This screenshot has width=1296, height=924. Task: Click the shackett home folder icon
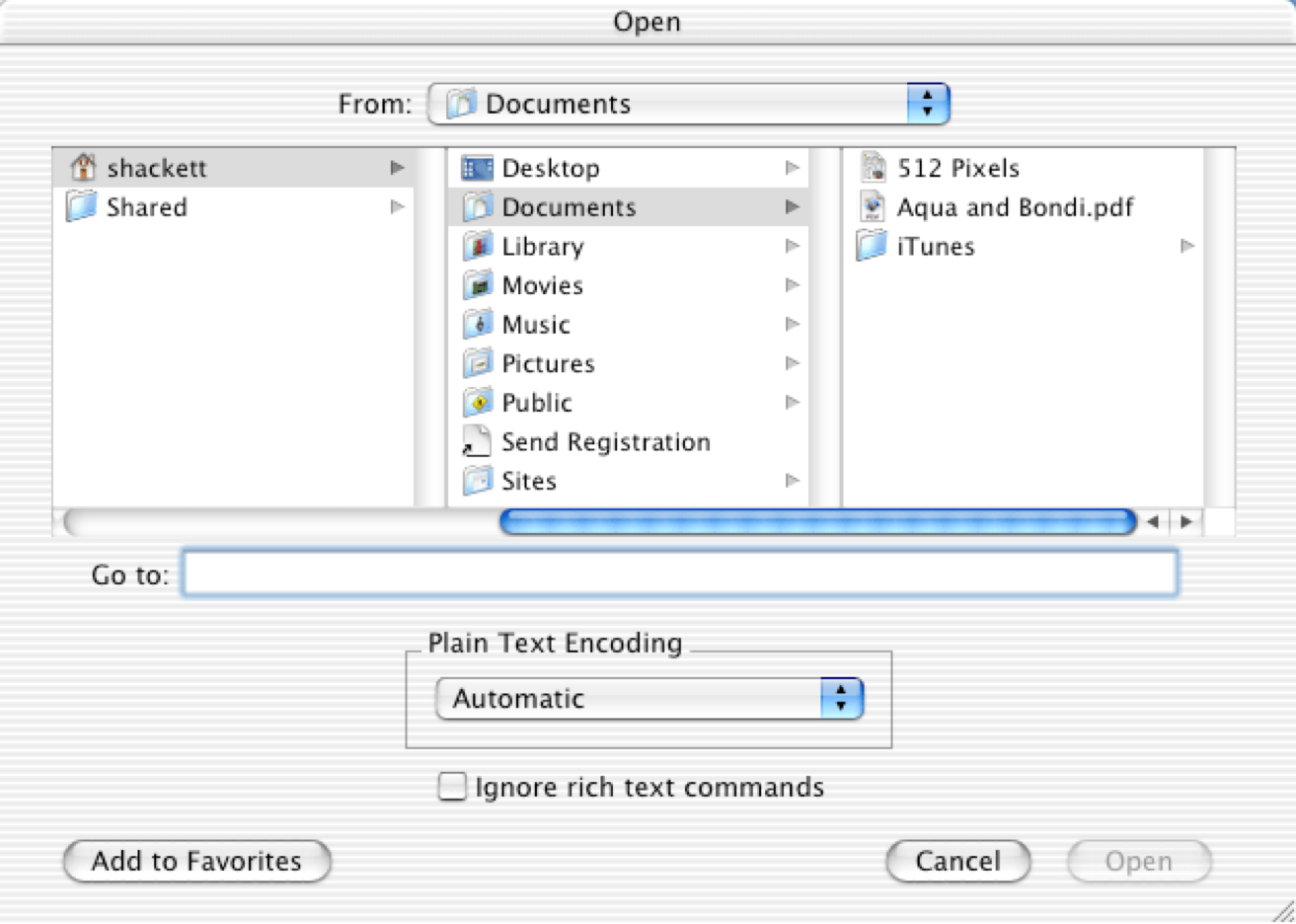[x=83, y=168]
